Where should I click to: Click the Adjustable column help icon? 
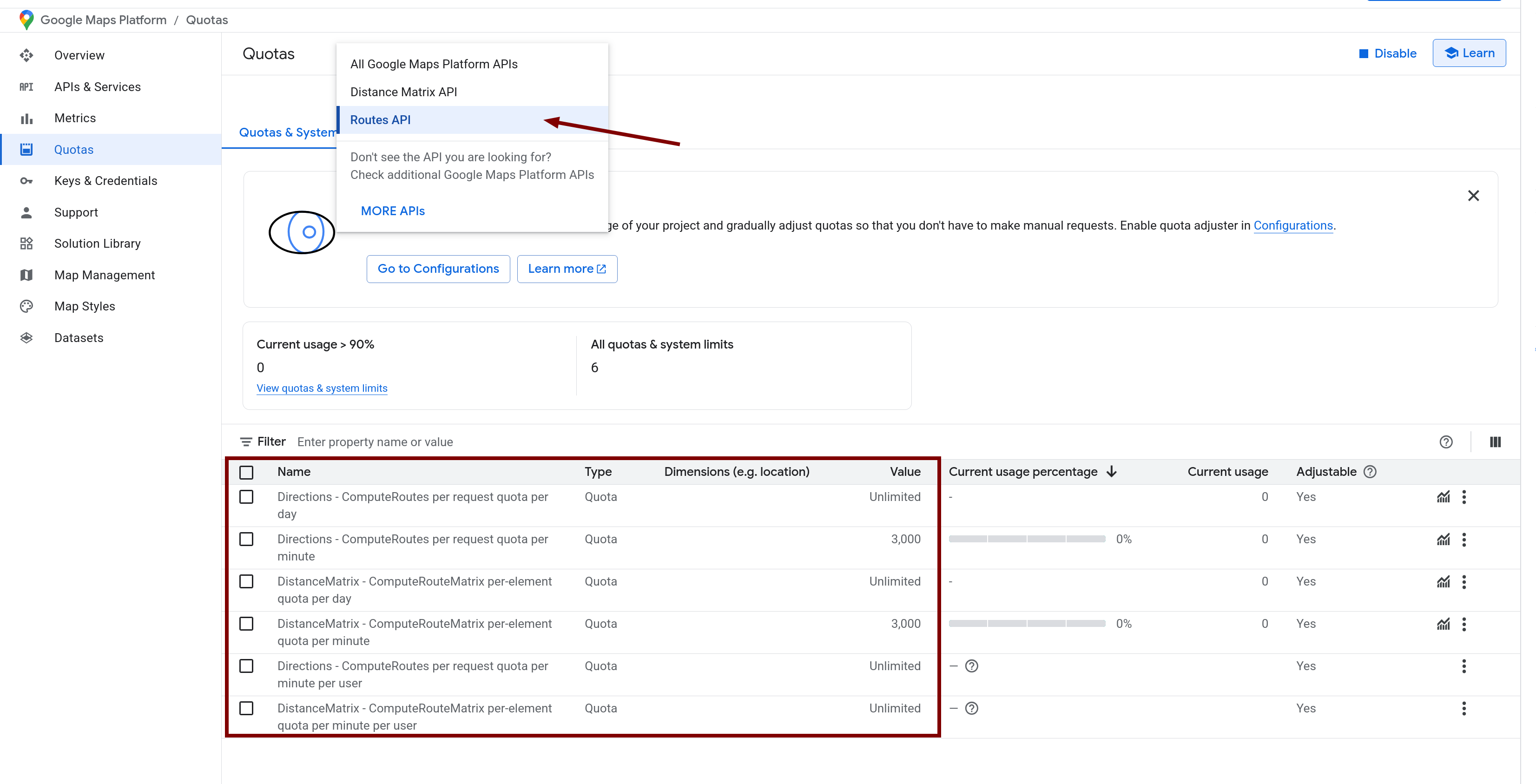click(x=1370, y=472)
